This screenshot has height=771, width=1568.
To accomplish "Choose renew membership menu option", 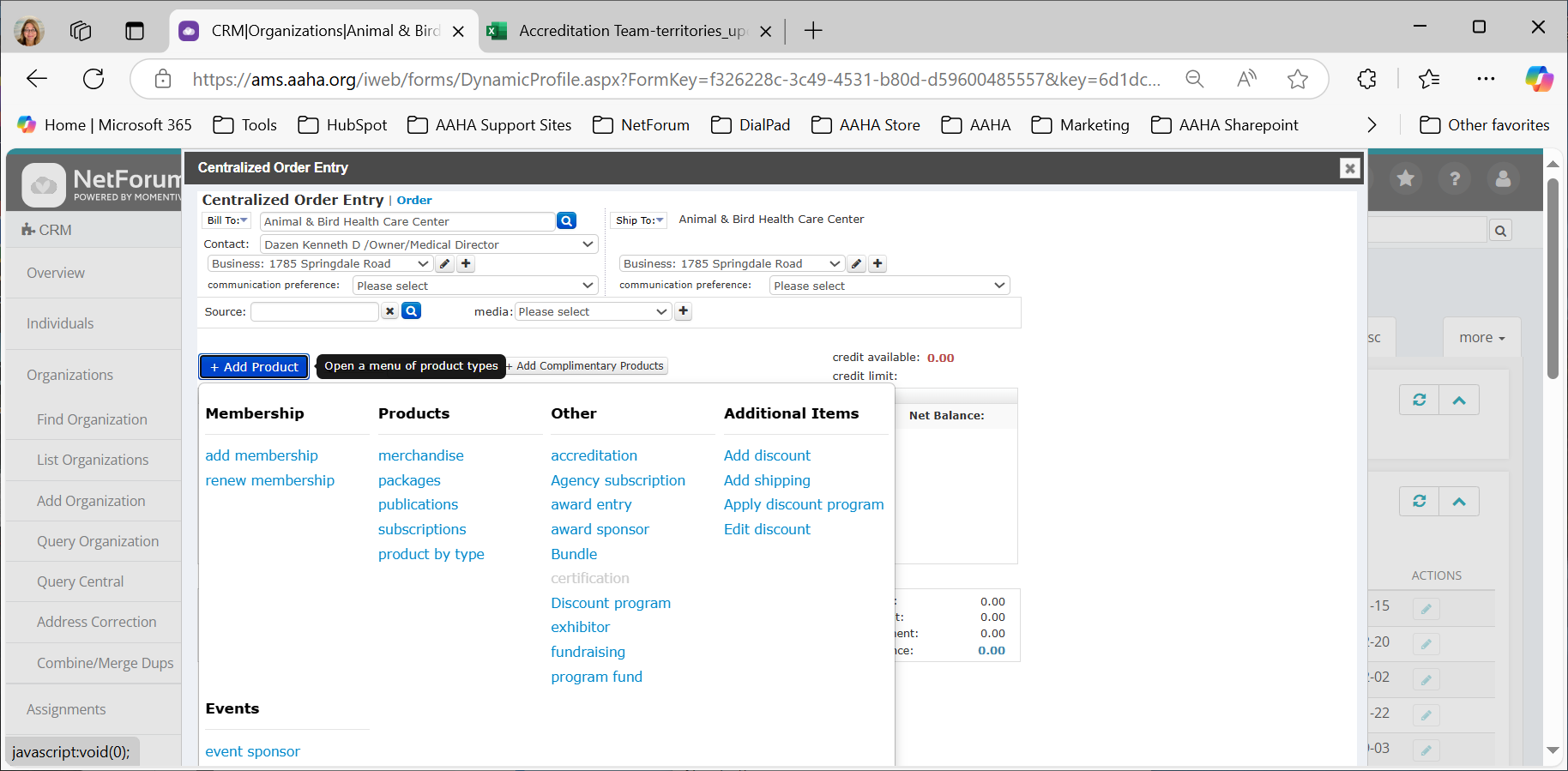I will [x=269, y=480].
